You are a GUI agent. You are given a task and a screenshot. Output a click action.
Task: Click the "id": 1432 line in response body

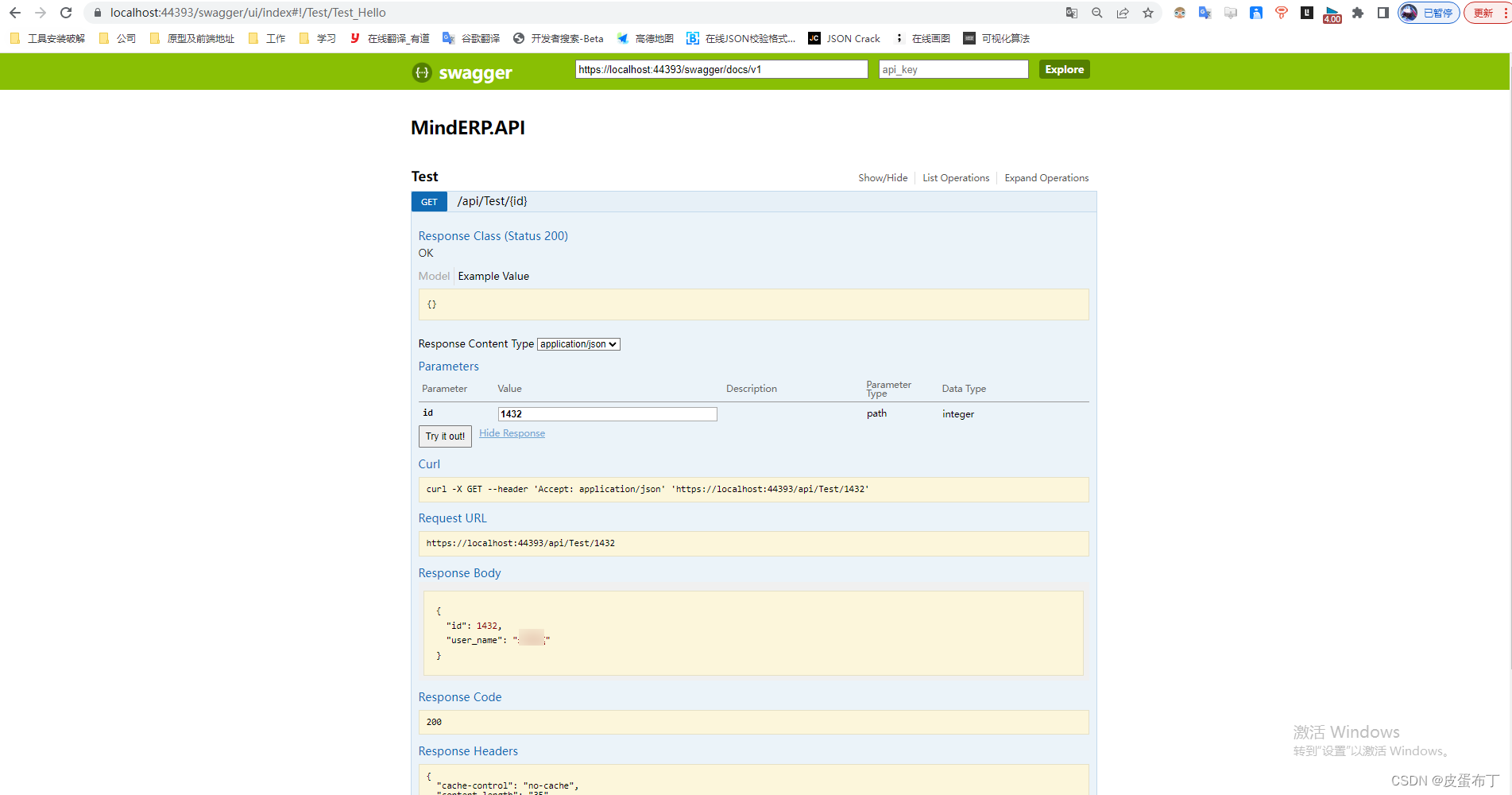(474, 626)
